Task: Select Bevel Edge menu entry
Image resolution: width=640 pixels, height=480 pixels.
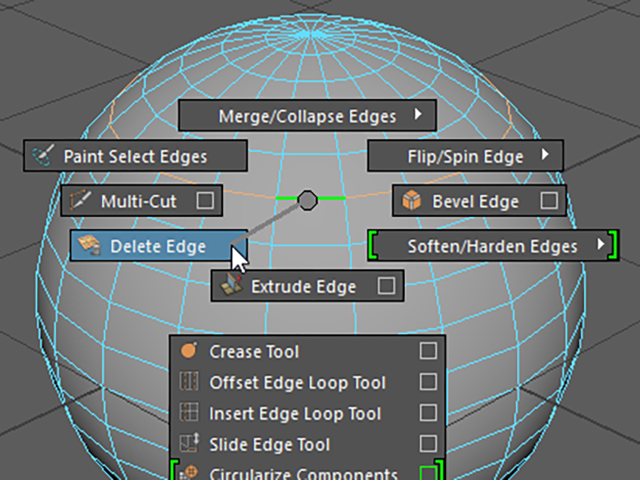Action: pyautogui.click(x=479, y=200)
